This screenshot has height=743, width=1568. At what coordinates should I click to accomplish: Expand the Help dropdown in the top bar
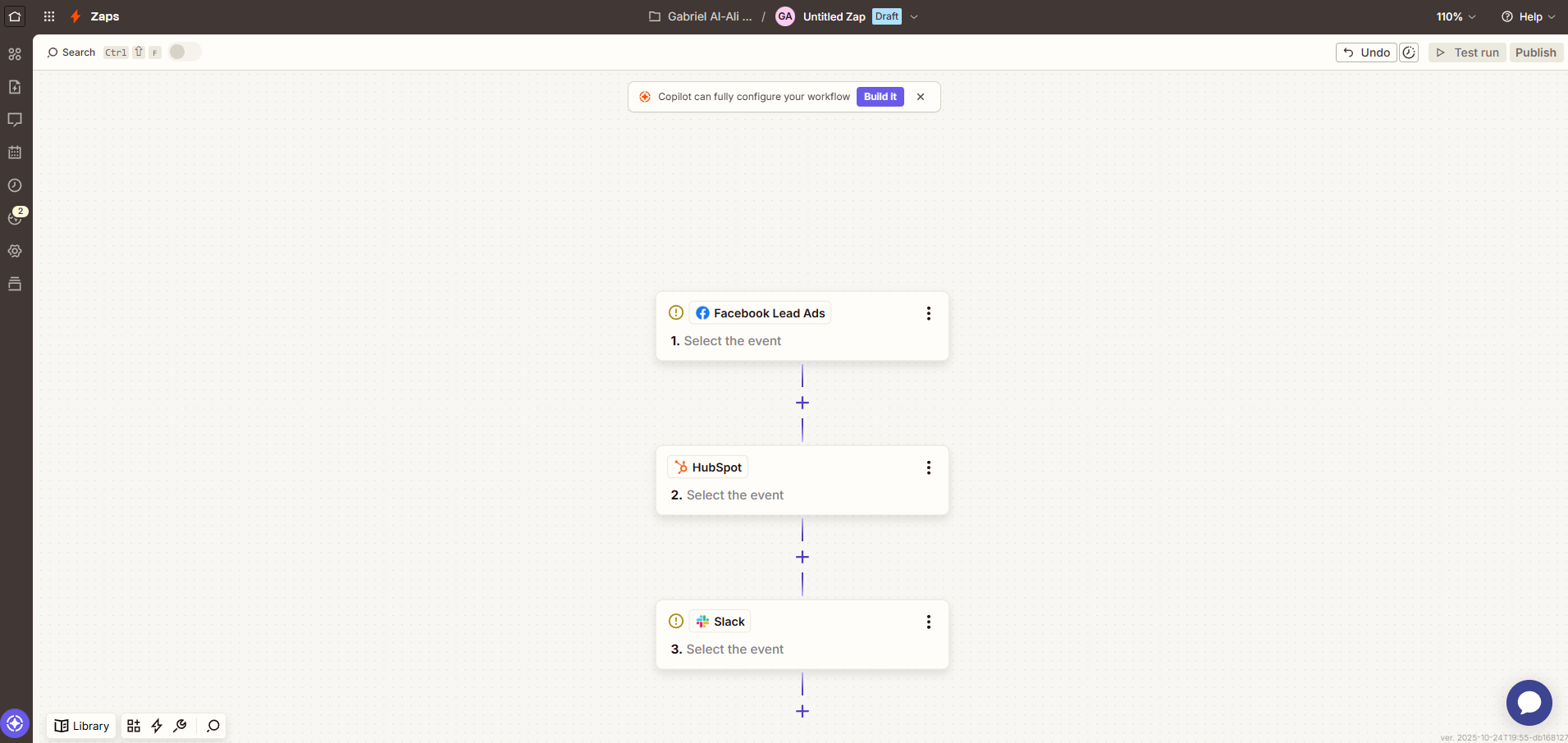[x=1528, y=16]
